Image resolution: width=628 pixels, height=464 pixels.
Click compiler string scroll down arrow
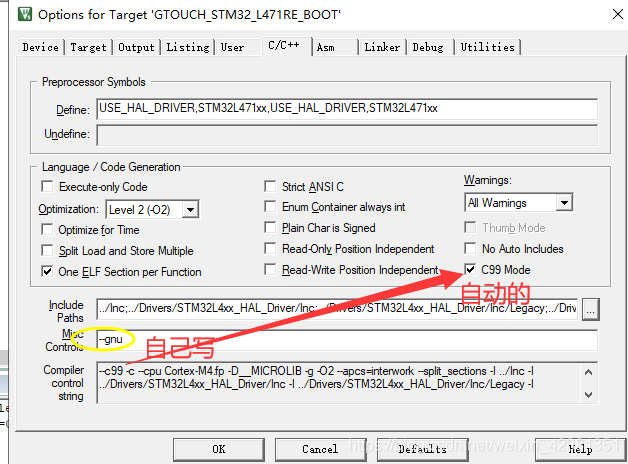588,394
